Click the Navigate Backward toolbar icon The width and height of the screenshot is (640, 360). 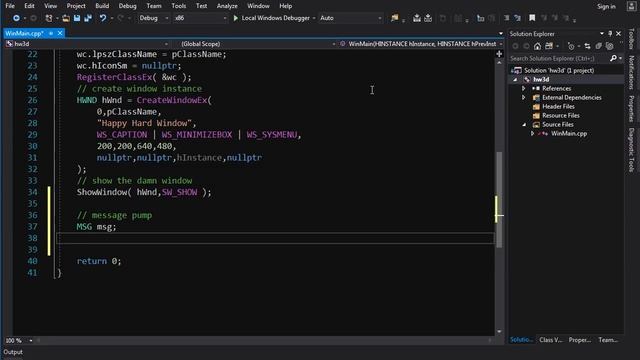(16, 18)
